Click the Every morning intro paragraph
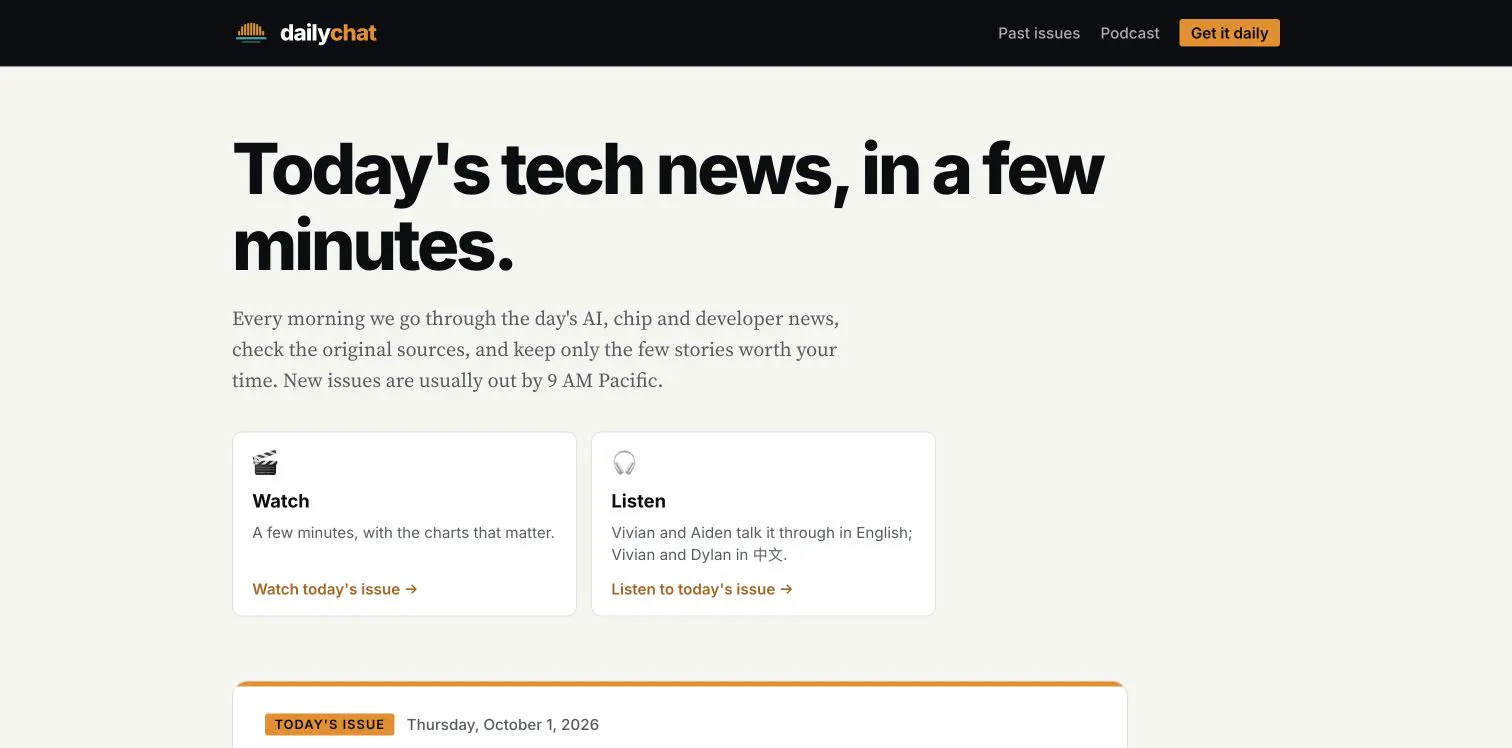The image size is (1512, 748). pos(536,350)
